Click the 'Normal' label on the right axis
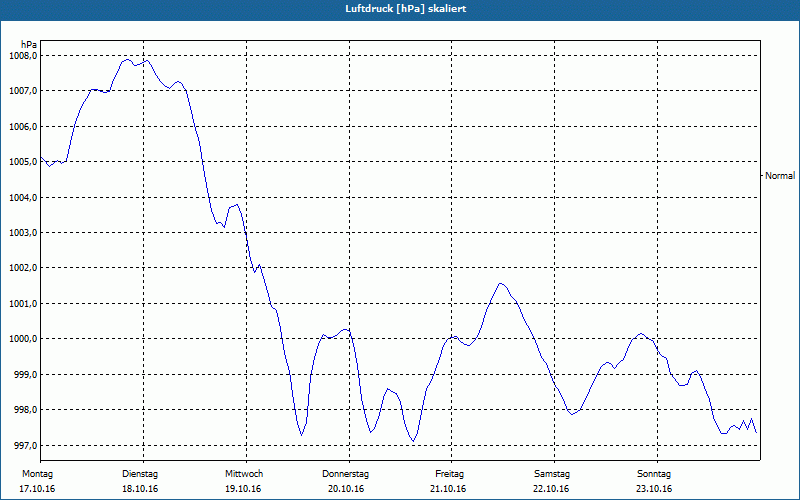The height and width of the screenshot is (500, 800). [x=780, y=176]
